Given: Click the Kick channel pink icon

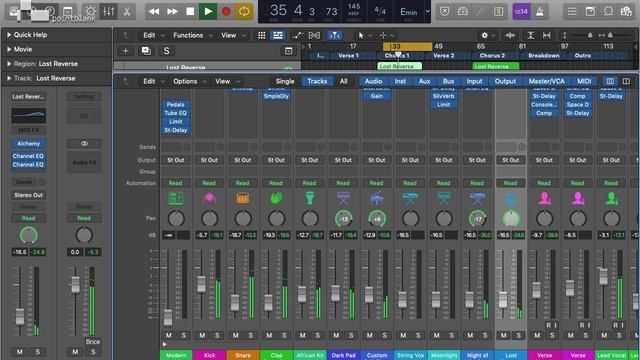Looking at the screenshot, I should [209, 198].
